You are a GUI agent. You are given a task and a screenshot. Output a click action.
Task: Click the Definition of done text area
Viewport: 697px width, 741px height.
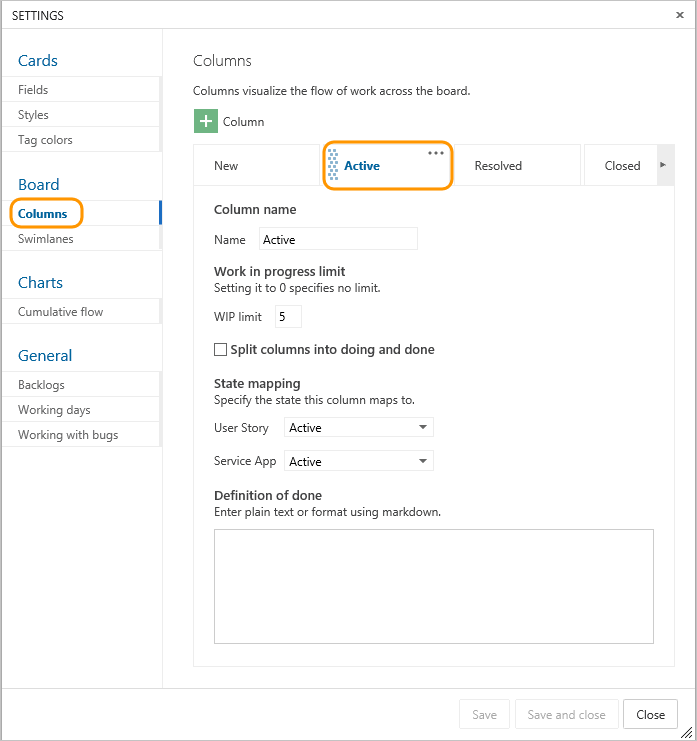click(x=434, y=586)
